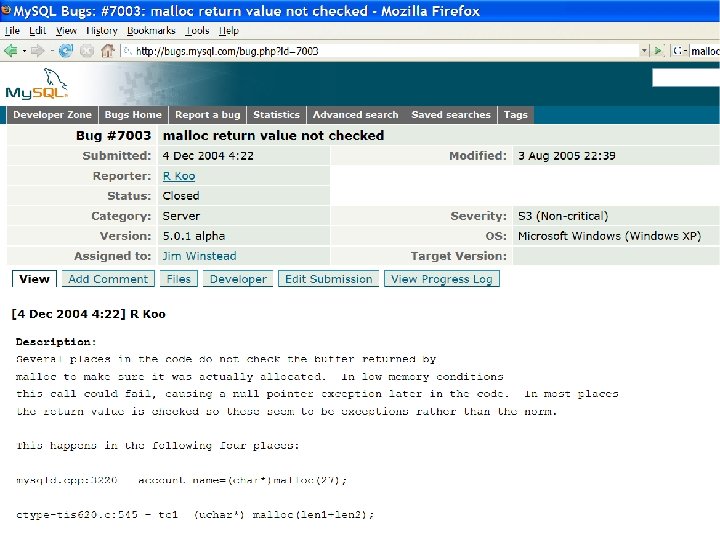720x540 pixels.
Task: Reload the page with refresh icon
Action: 66,51
